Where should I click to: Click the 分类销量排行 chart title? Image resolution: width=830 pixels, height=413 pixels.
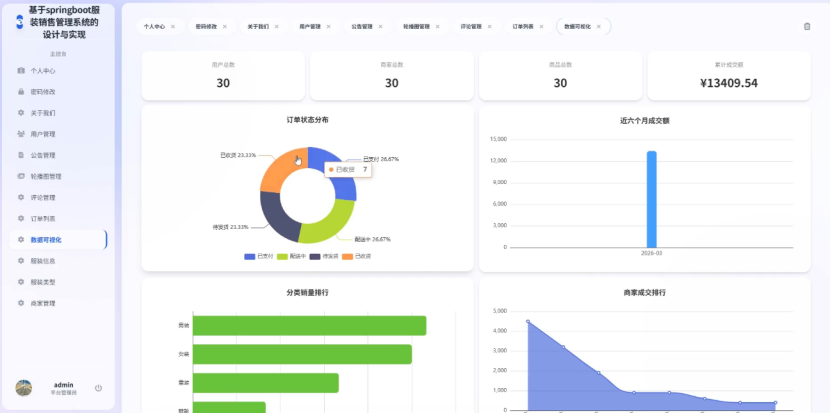(308, 292)
